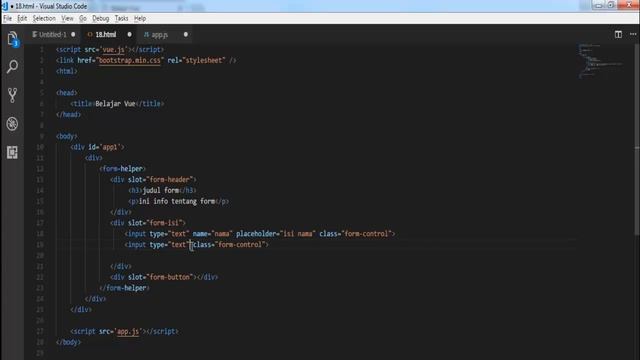The height and width of the screenshot is (360, 640).
Task: Click line number 20 in the gutter
Action: (40, 256)
